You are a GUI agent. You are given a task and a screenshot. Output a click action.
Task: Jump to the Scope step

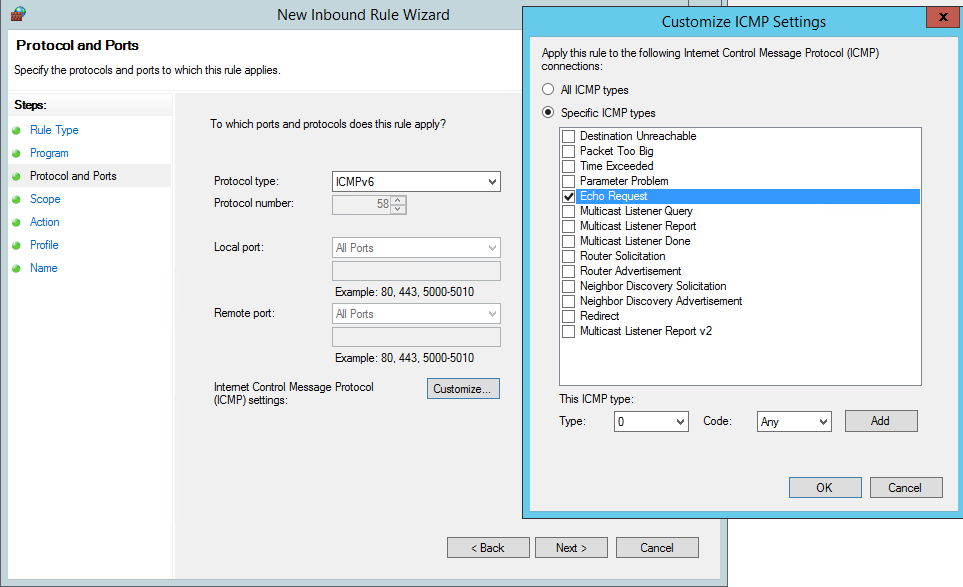click(x=45, y=199)
